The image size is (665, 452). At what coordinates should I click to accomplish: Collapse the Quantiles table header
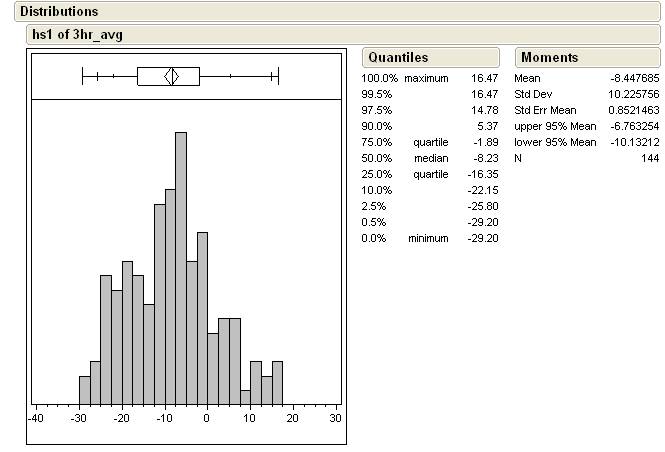[397, 57]
